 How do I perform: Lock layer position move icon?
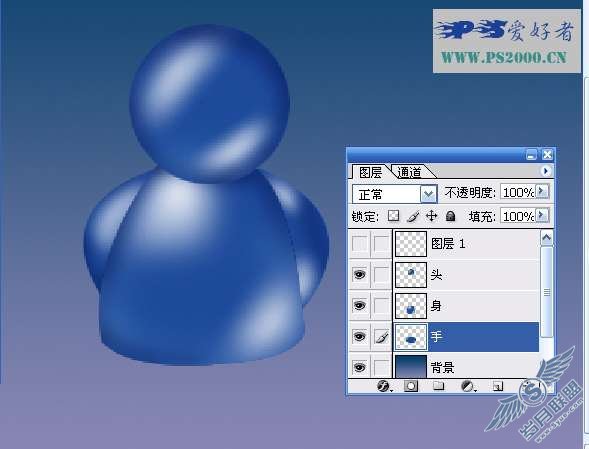(432, 216)
